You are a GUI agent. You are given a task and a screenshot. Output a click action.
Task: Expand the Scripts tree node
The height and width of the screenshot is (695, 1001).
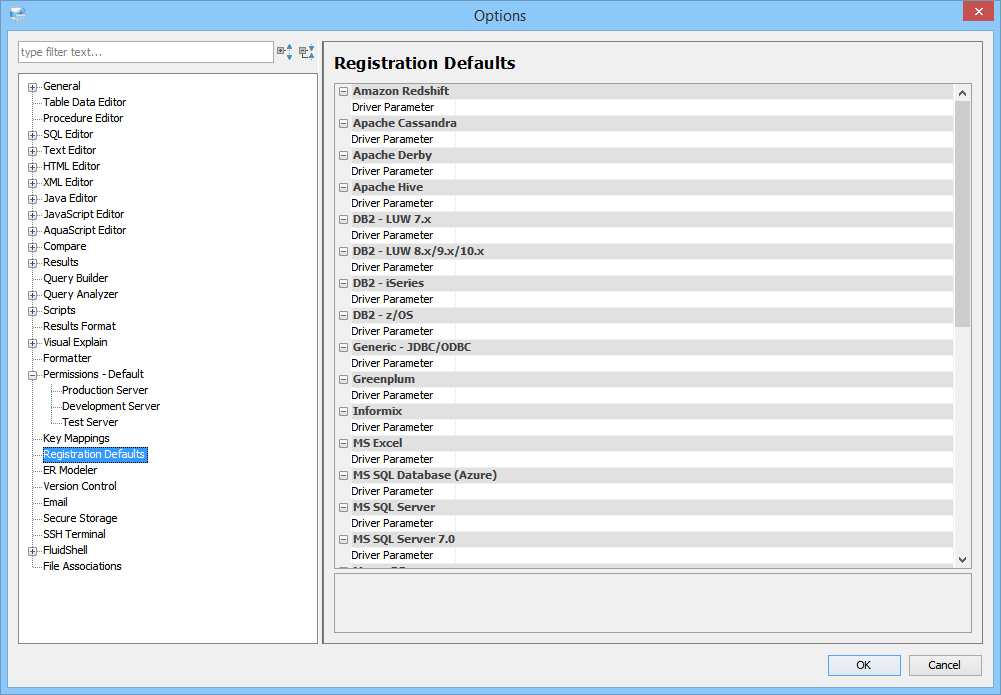click(x=33, y=311)
